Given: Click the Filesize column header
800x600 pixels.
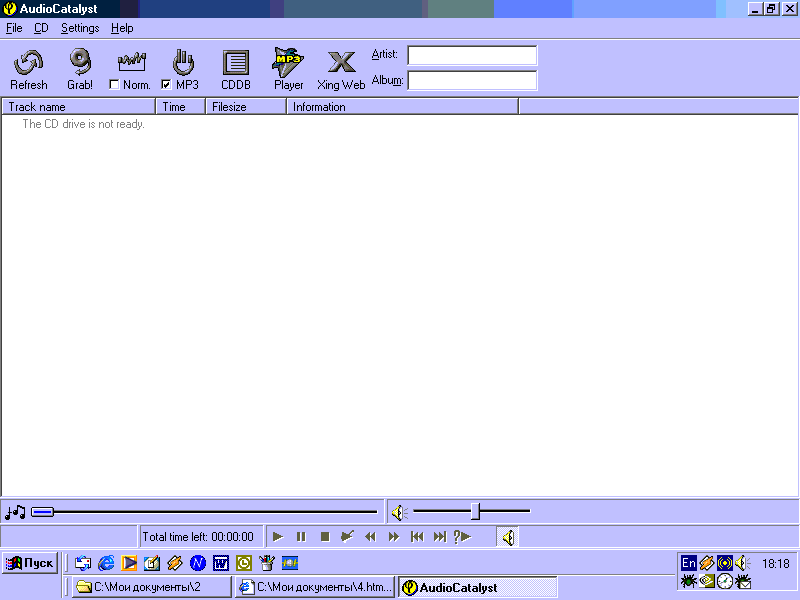Looking at the screenshot, I should (x=246, y=106).
